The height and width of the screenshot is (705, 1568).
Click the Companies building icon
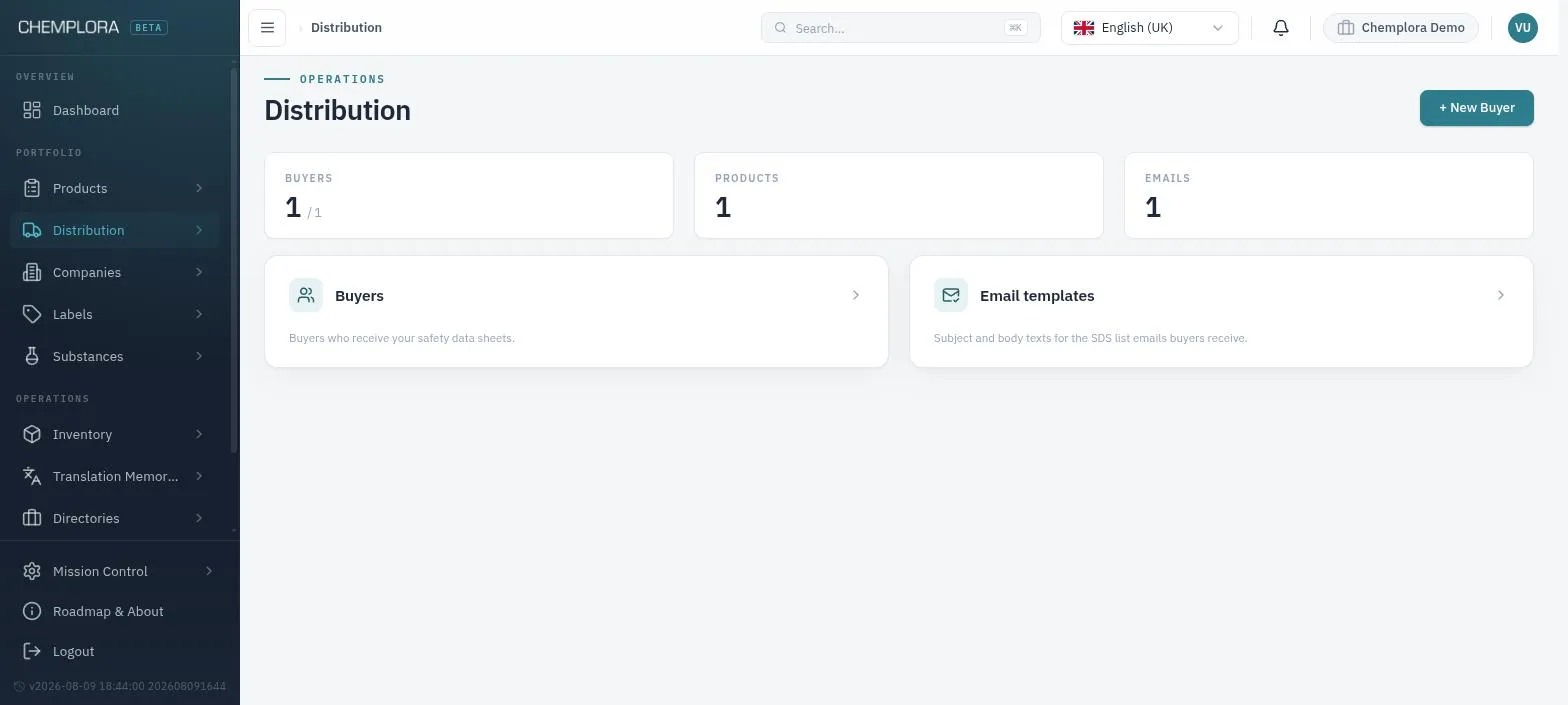[32, 272]
